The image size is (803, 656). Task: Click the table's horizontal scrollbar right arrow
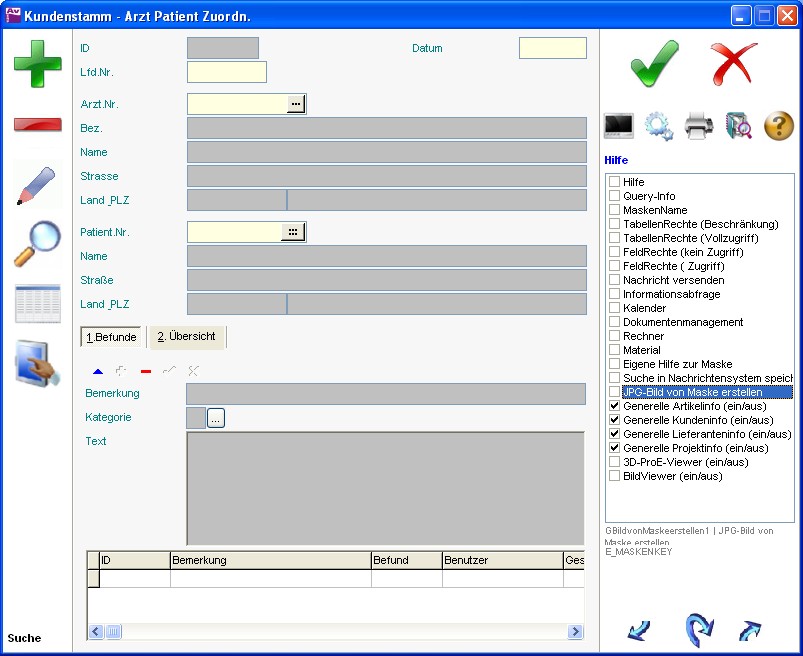tap(576, 632)
